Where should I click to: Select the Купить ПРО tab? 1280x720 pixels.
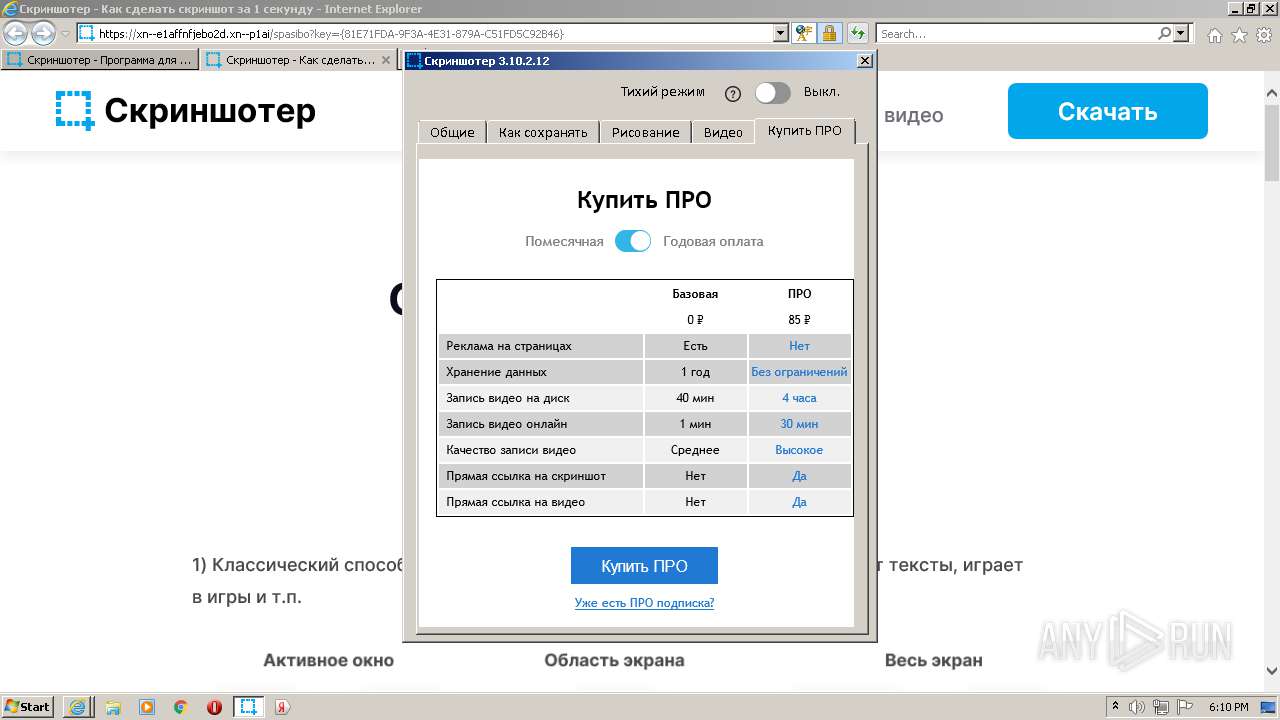point(805,130)
